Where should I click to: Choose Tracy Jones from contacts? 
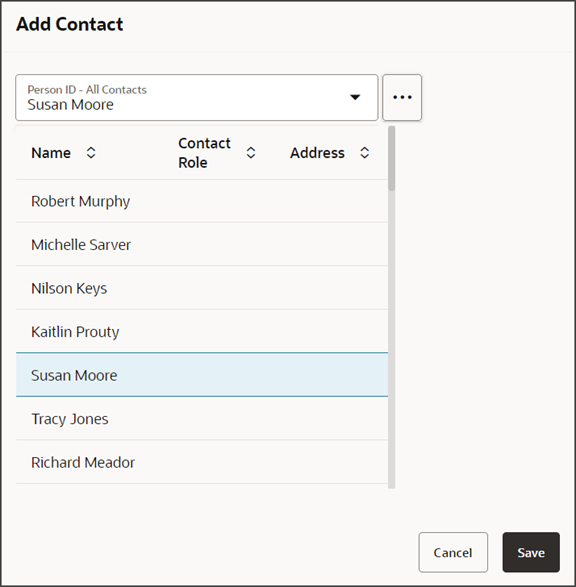[x=202, y=419]
